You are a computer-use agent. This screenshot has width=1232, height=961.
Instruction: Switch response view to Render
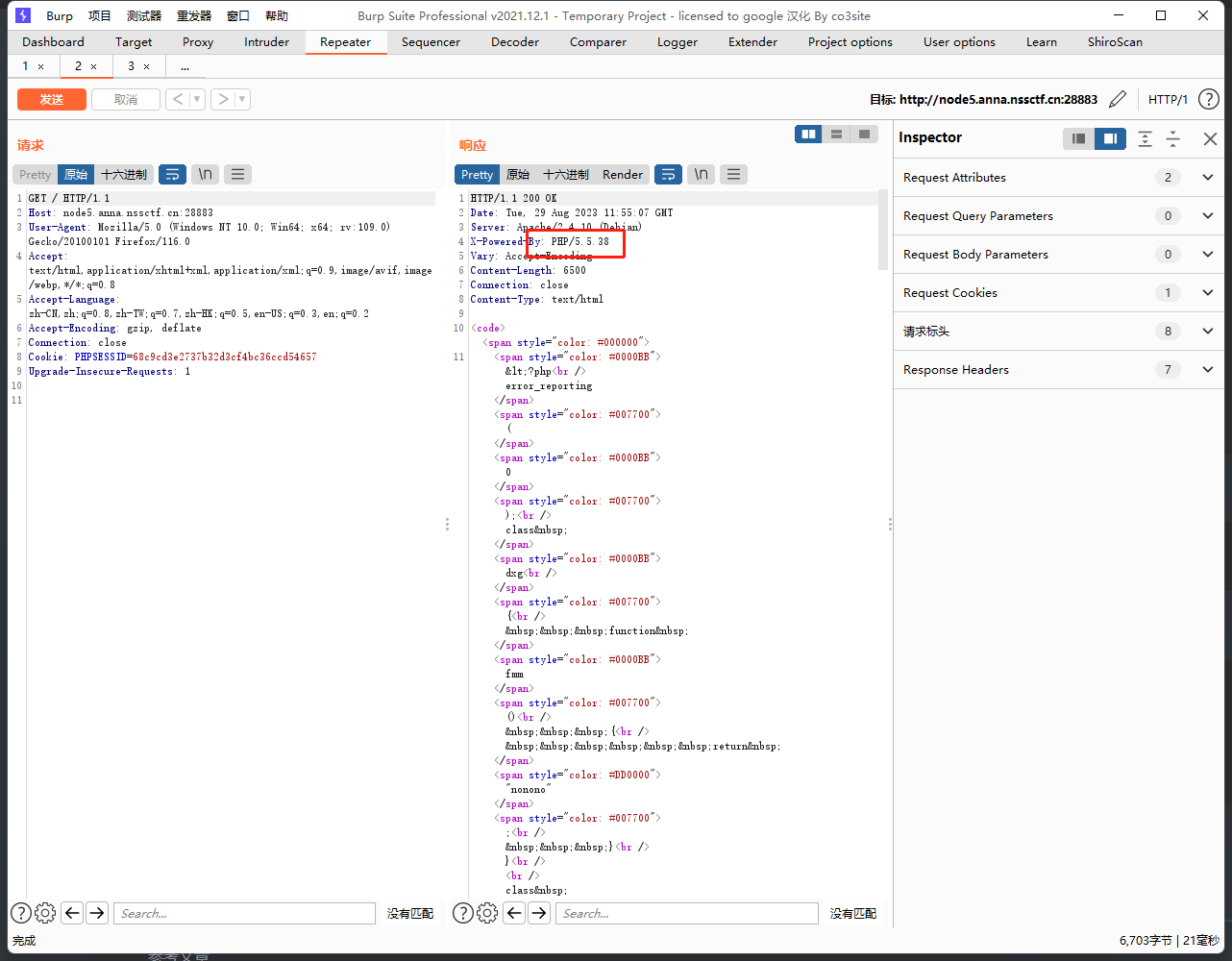623,174
